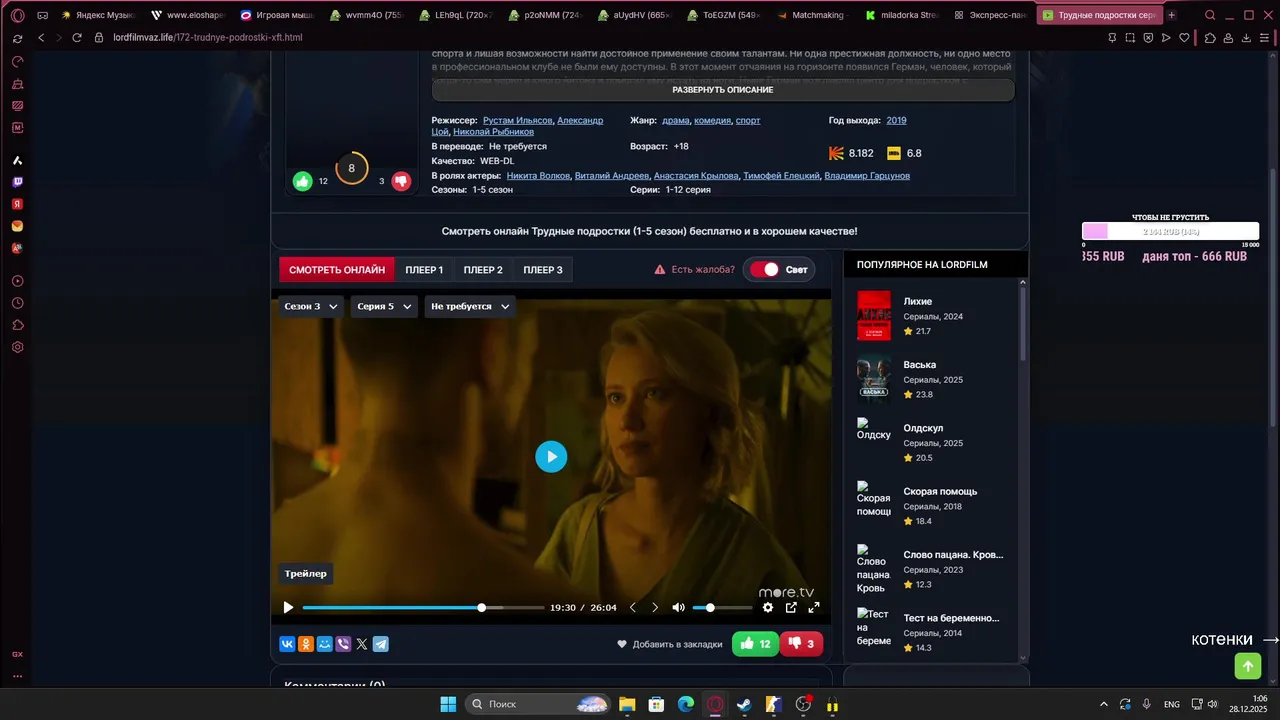Share via X (Twitter) icon

tap(362, 644)
